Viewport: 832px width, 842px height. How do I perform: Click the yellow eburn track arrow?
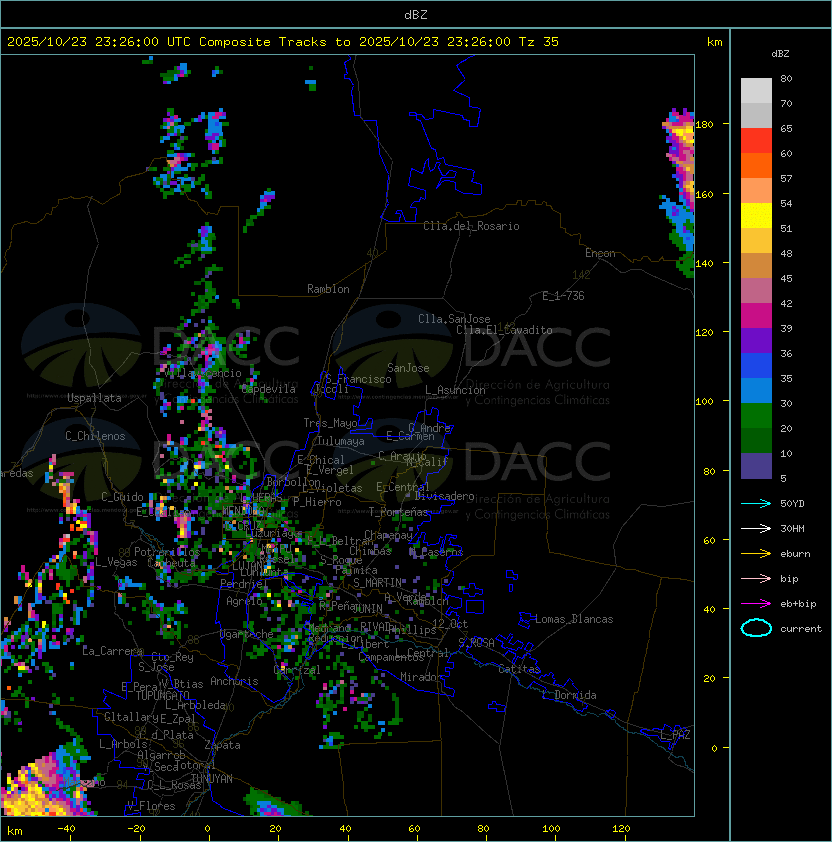756,554
